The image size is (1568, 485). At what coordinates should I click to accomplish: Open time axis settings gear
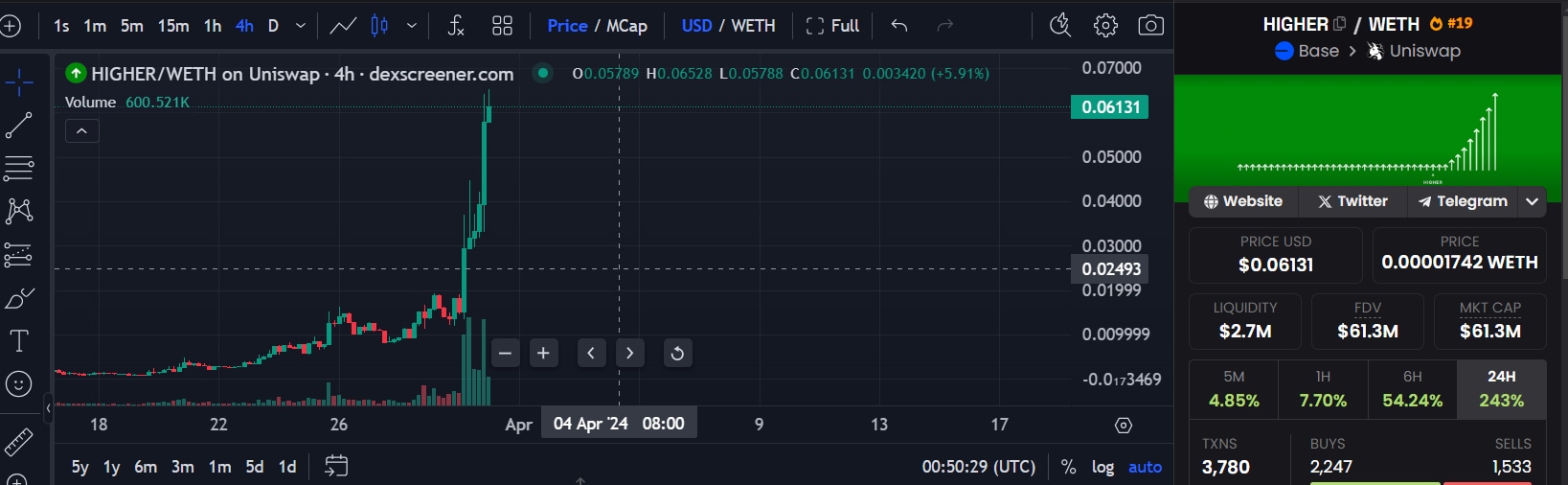point(1124,425)
